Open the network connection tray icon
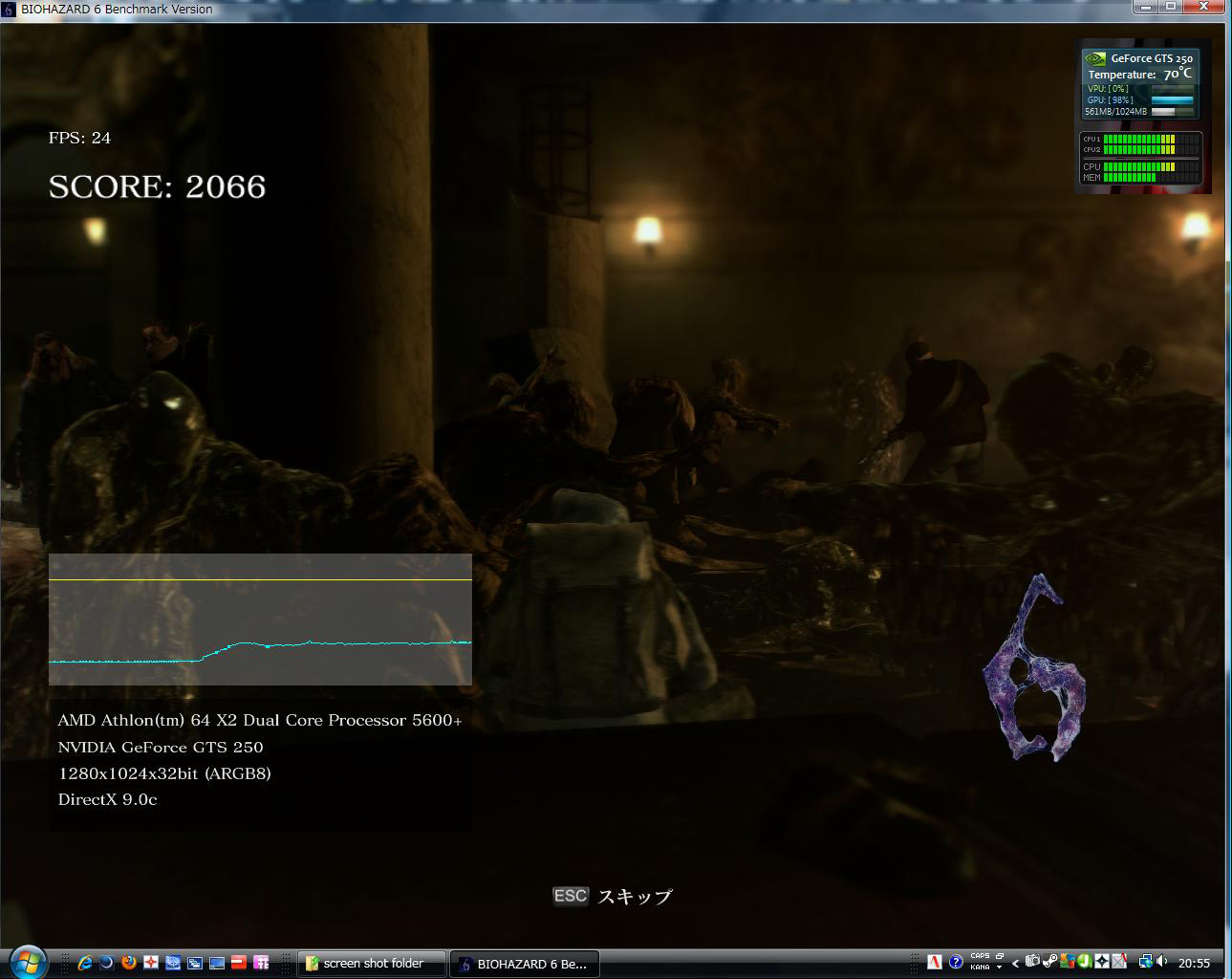The image size is (1232, 979). point(1146,963)
